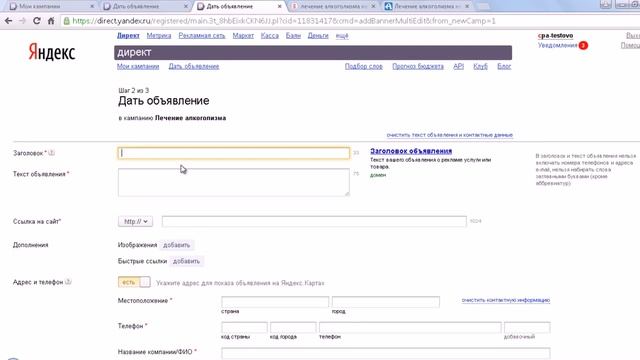This screenshot has height=360, width=640.
Task: Open the http:// protocol dropdown
Action: 136,221
